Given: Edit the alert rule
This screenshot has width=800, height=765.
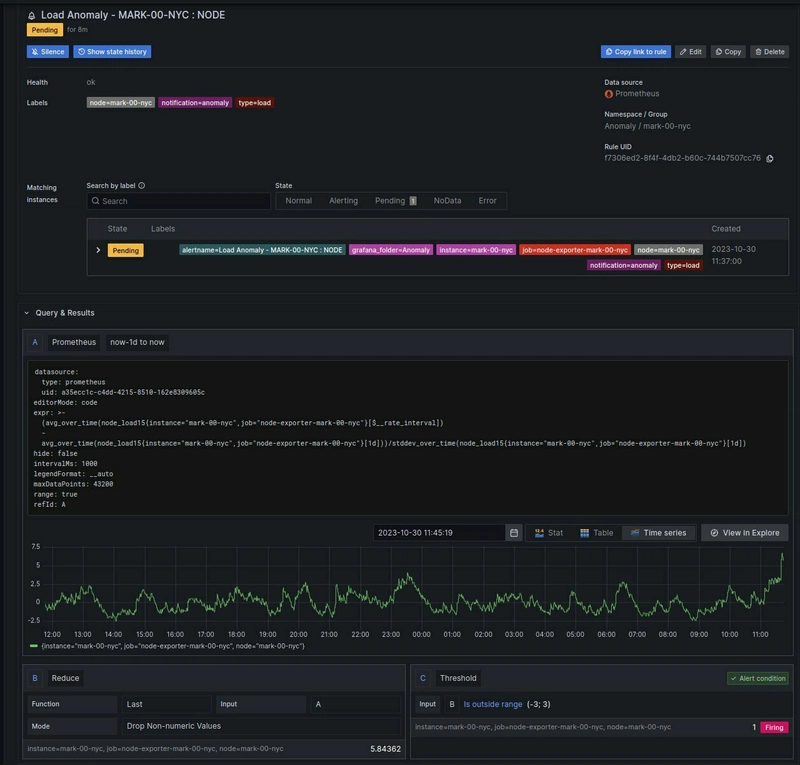Looking at the screenshot, I should point(689,51).
